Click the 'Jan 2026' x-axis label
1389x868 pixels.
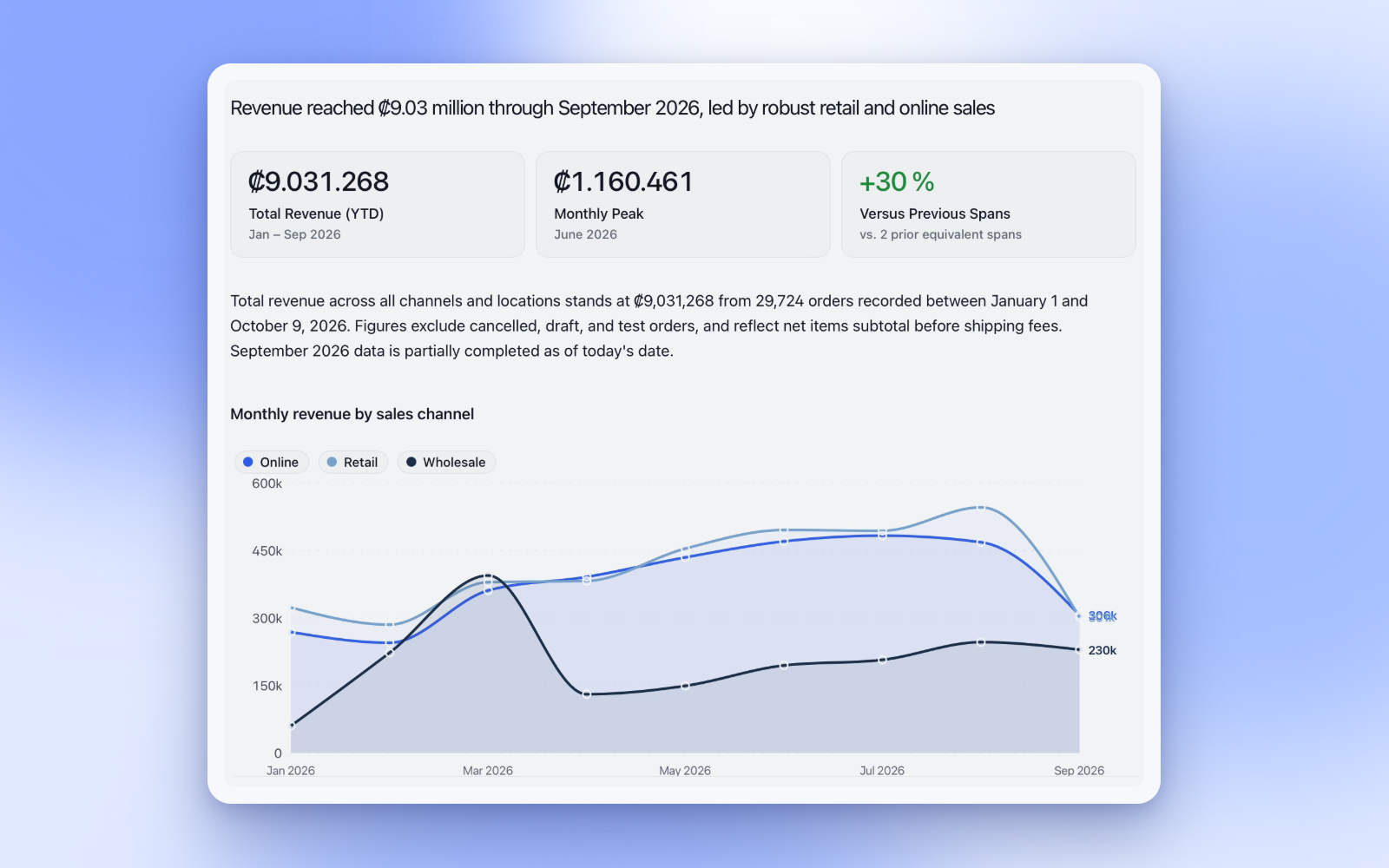291,771
